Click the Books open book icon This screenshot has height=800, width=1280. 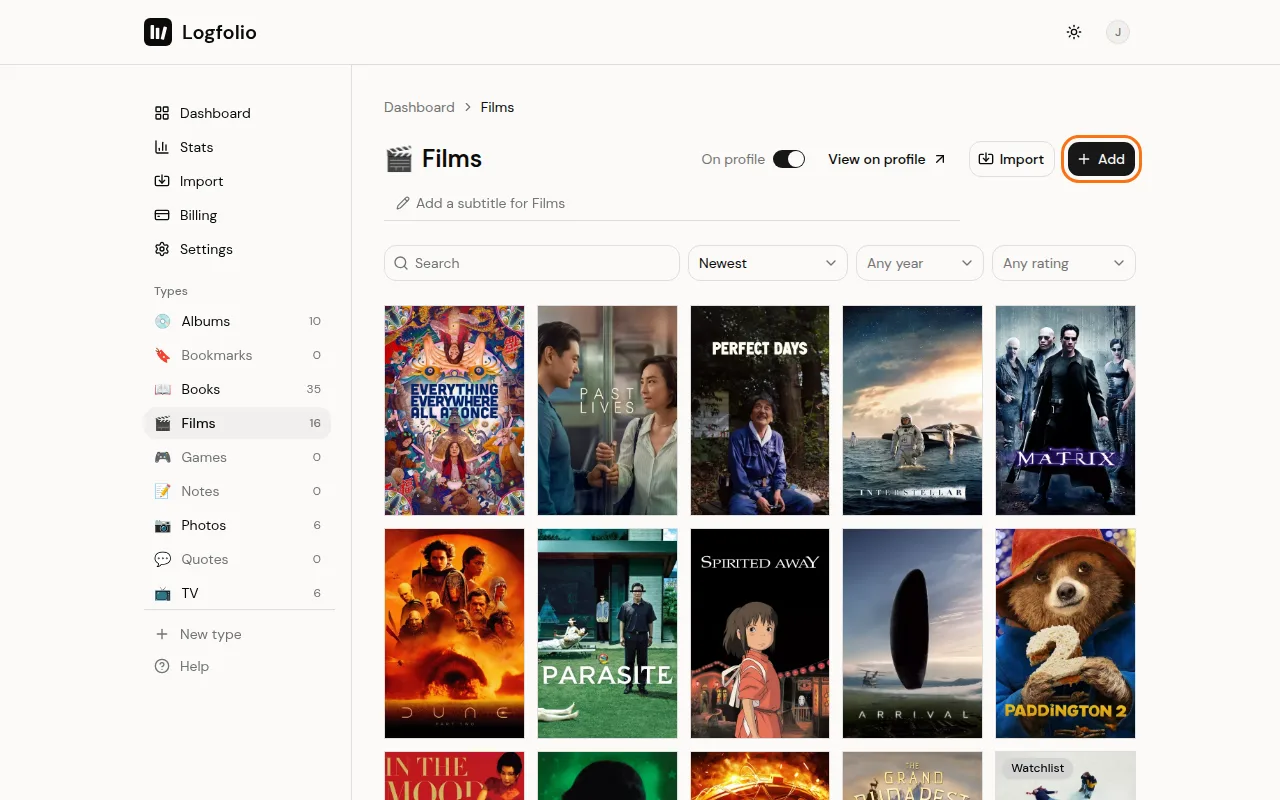point(162,389)
